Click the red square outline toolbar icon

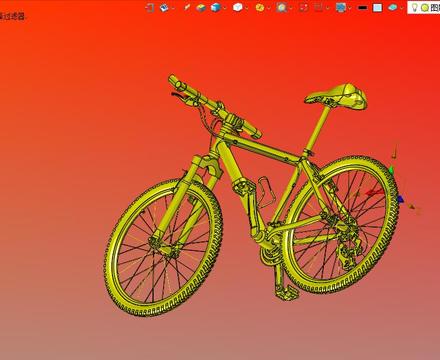coord(319,7)
